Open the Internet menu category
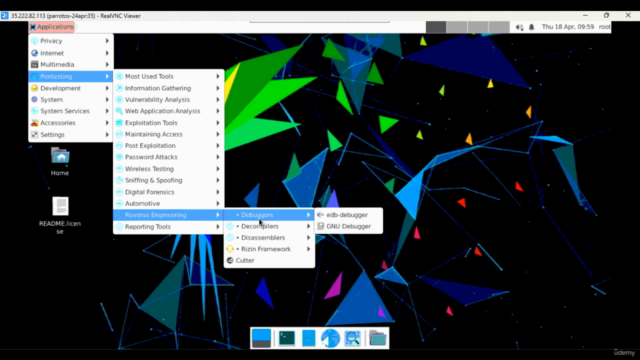Screen dimensions: 640x360 click(x=71, y=53)
